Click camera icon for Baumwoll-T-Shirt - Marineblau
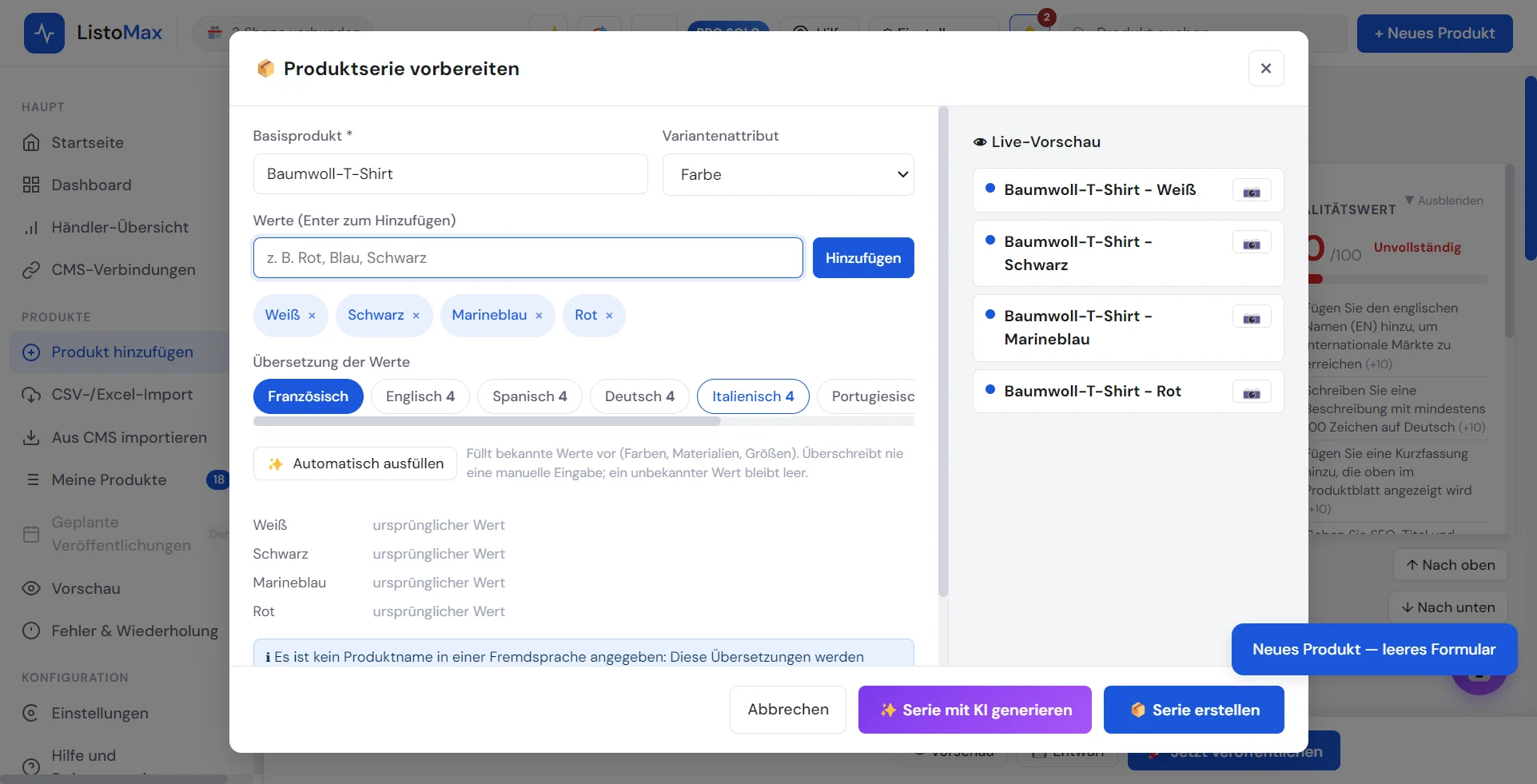The height and width of the screenshot is (784, 1537). (1252, 318)
